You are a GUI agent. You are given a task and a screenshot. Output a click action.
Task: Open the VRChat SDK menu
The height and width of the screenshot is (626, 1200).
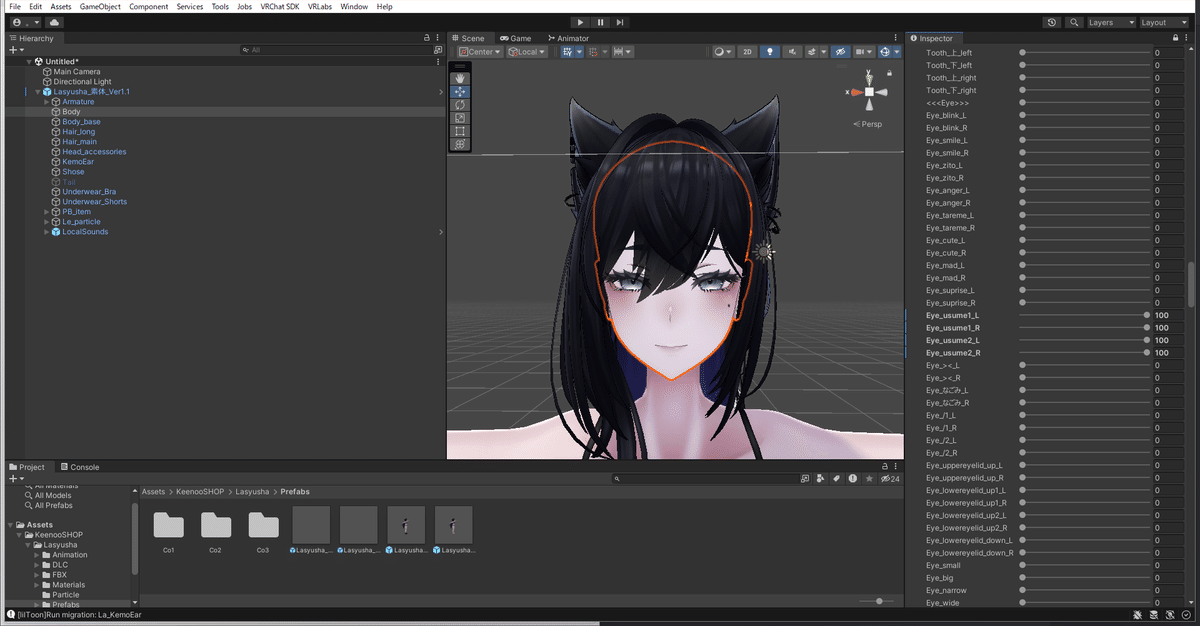pyautogui.click(x=278, y=6)
